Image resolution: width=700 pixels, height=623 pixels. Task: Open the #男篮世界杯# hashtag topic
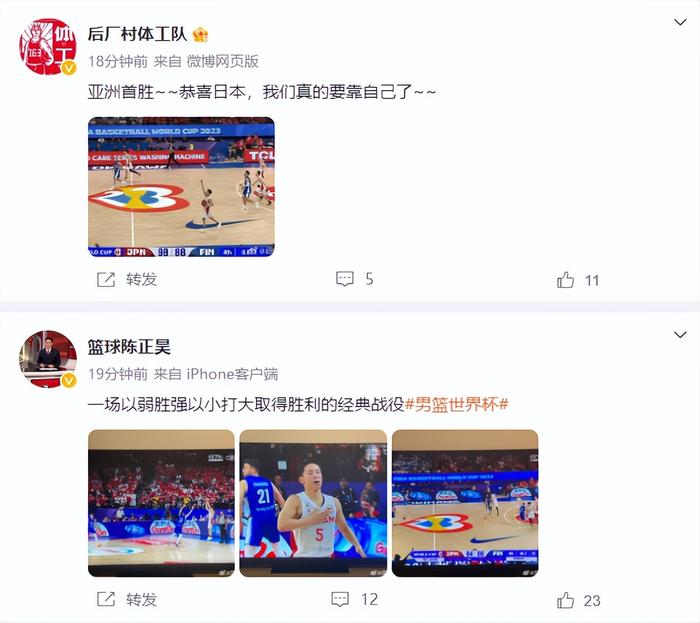click(x=456, y=405)
